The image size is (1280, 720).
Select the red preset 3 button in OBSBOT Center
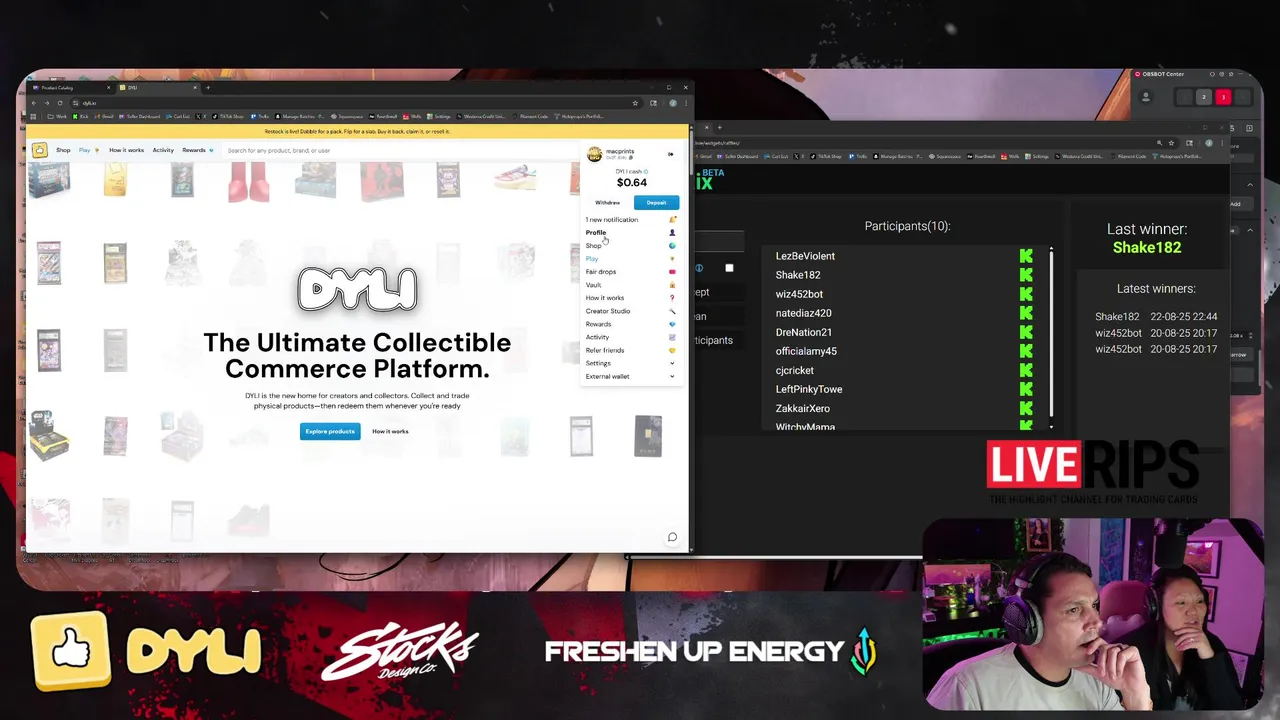[1222, 97]
